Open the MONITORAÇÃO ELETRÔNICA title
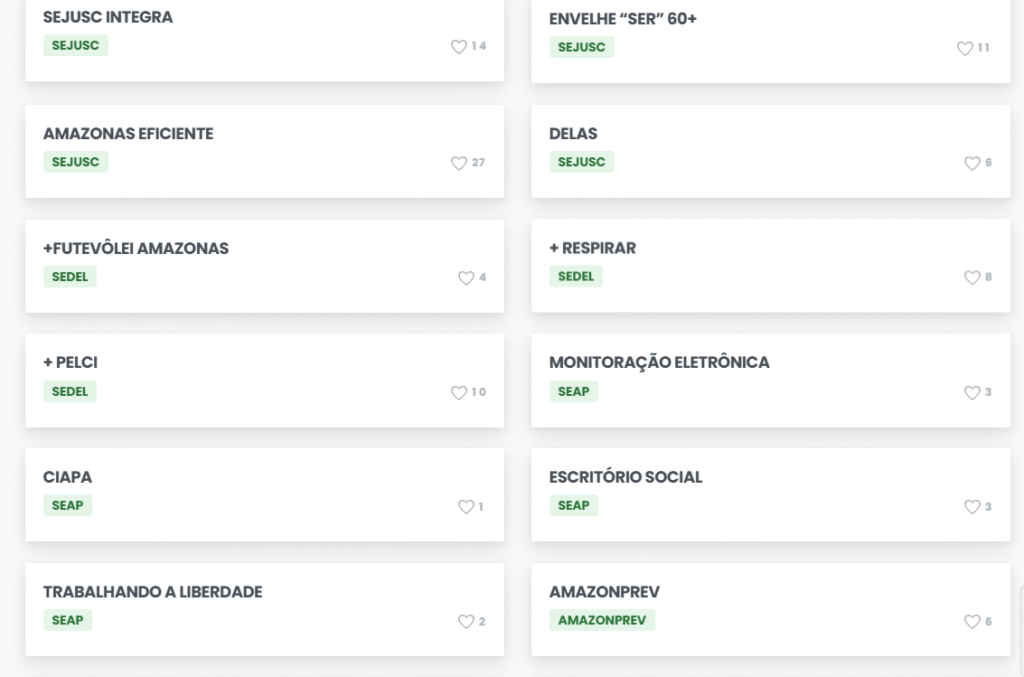The height and width of the screenshot is (677, 1024). point(659,363)
